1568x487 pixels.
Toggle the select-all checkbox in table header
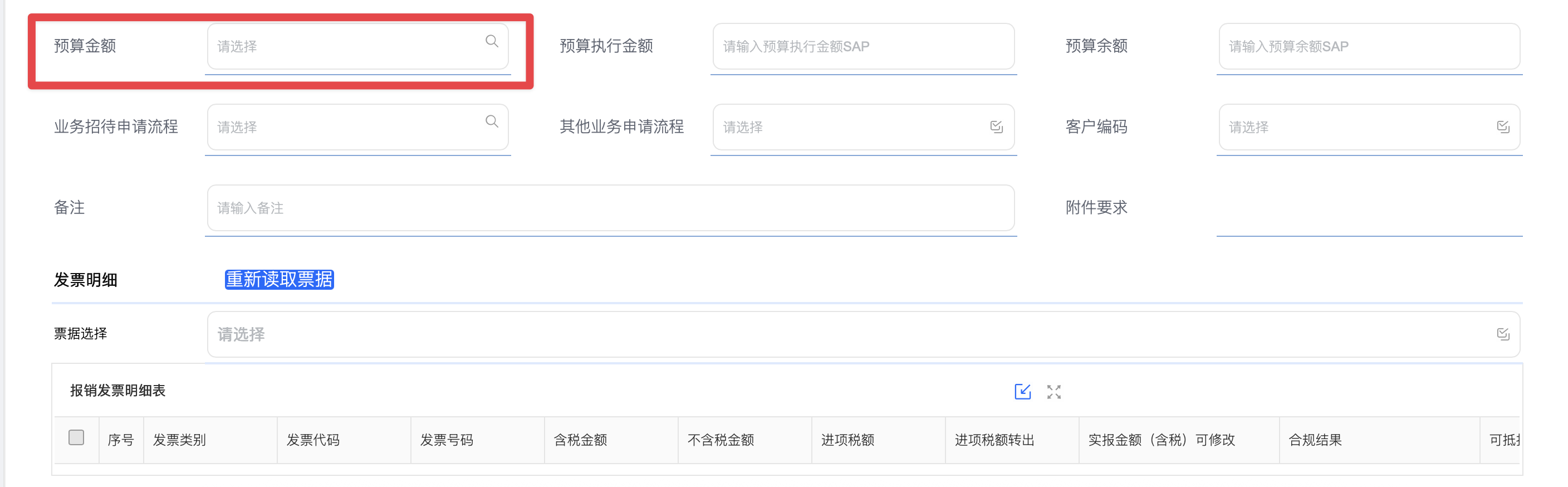76,438
